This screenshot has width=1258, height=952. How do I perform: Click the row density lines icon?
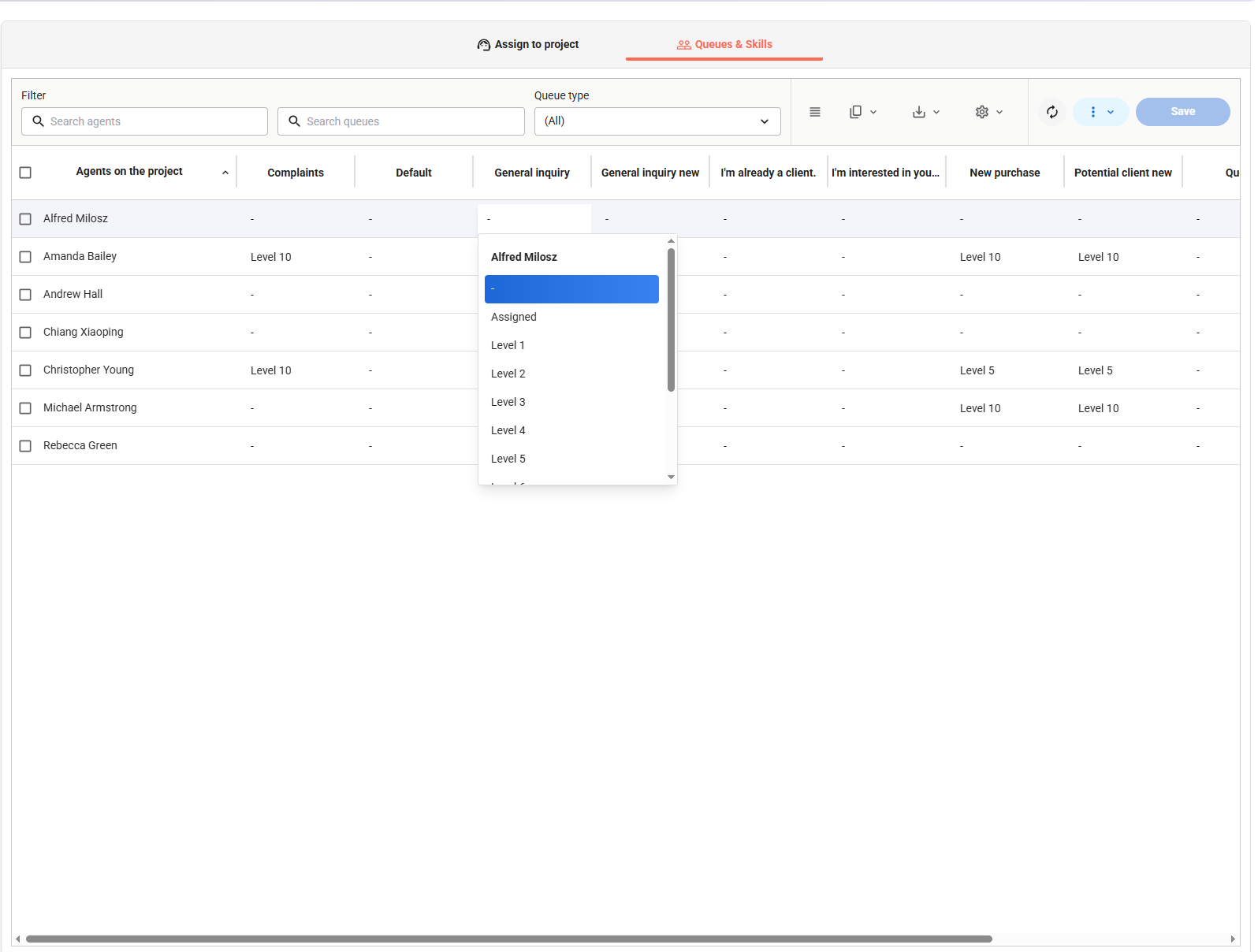pos(815,112)
